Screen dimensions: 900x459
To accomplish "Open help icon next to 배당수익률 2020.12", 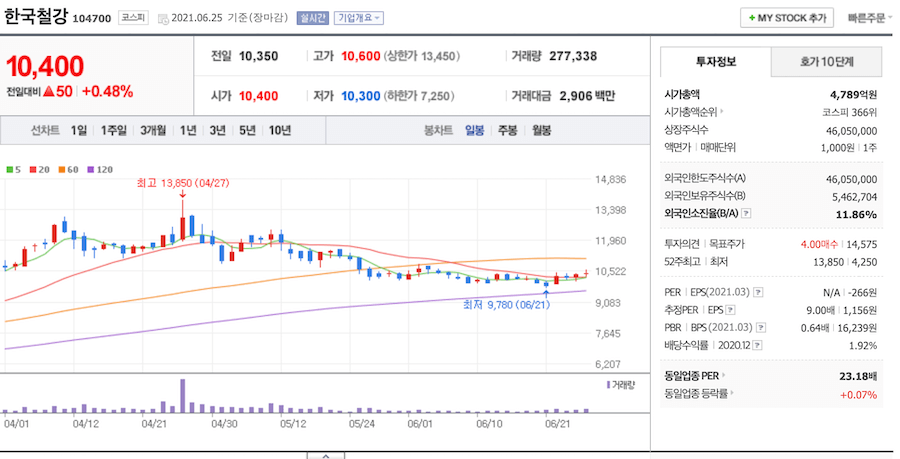I will [757, 345].
